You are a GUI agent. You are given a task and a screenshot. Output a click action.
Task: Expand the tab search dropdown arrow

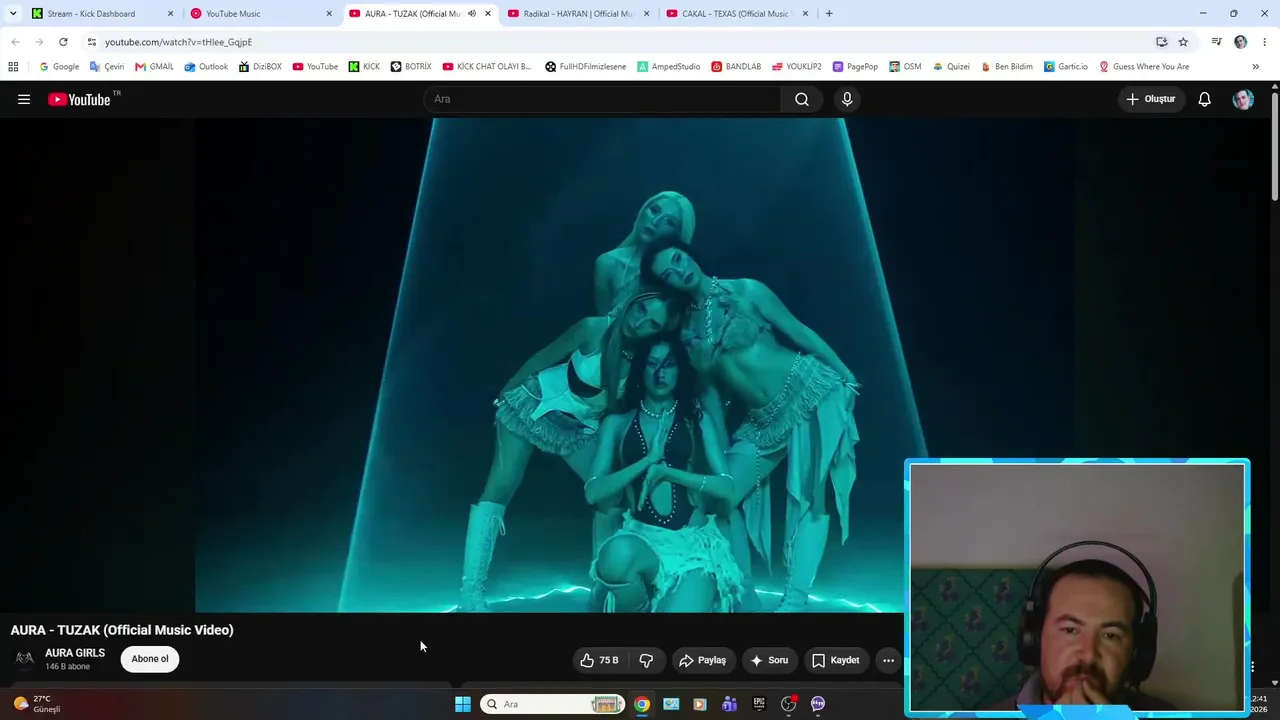click(13, 14)
